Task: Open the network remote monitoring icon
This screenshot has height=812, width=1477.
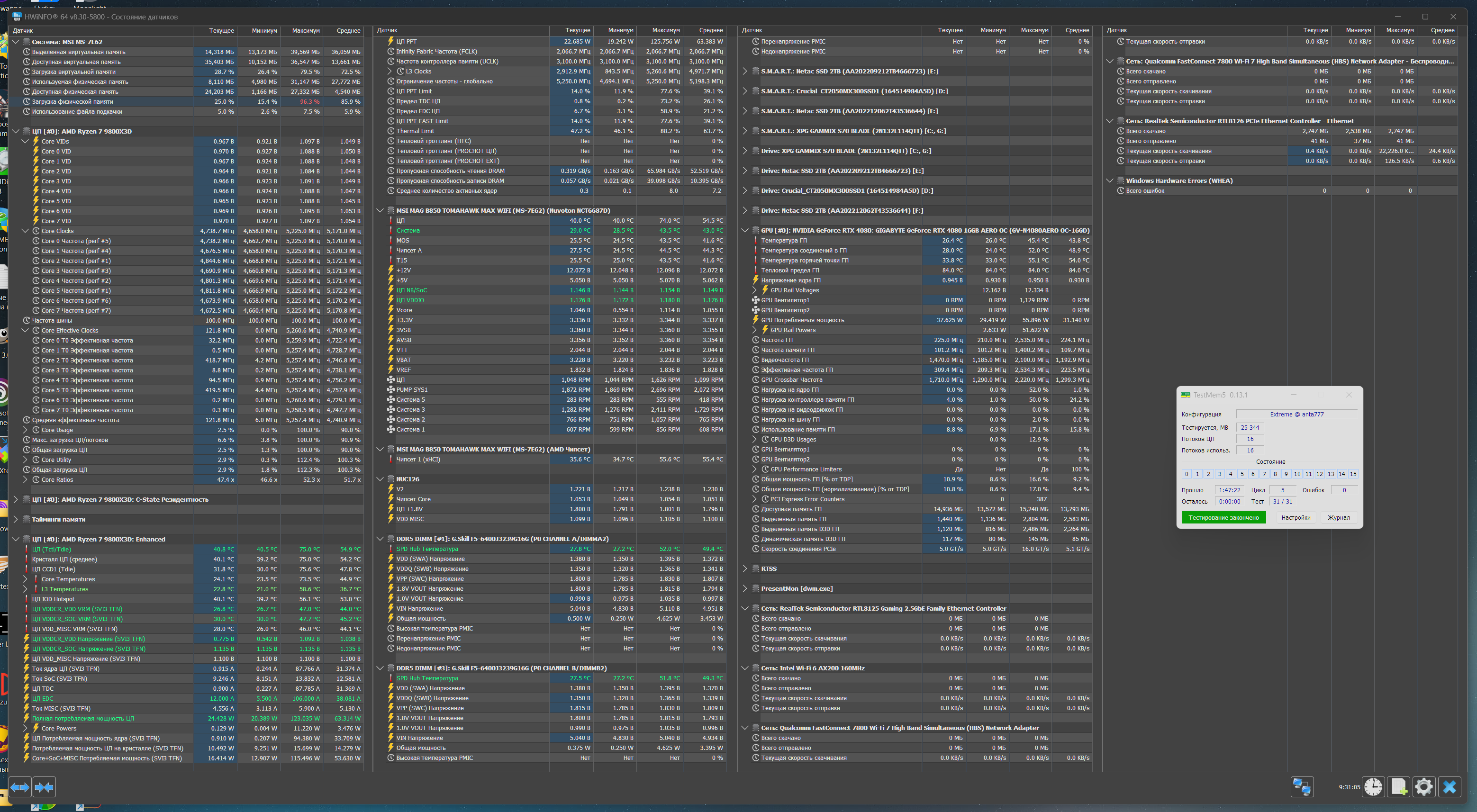Action: click(x=1302, y=787)
